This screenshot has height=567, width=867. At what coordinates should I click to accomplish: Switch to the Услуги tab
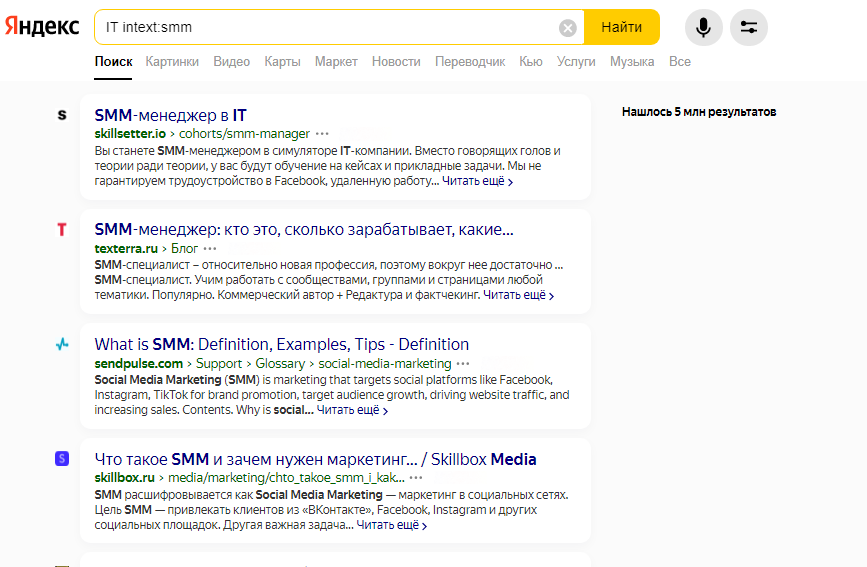click(576, 61)
